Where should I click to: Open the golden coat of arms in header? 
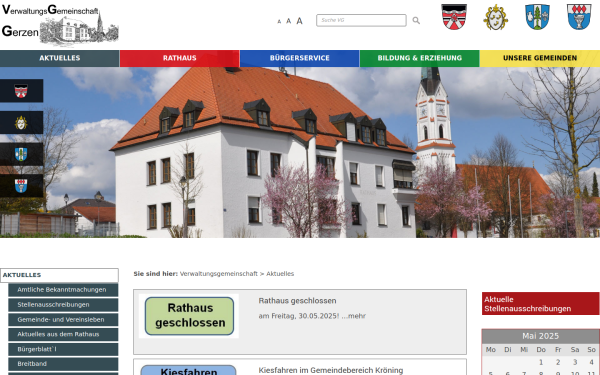pos(496,17)
